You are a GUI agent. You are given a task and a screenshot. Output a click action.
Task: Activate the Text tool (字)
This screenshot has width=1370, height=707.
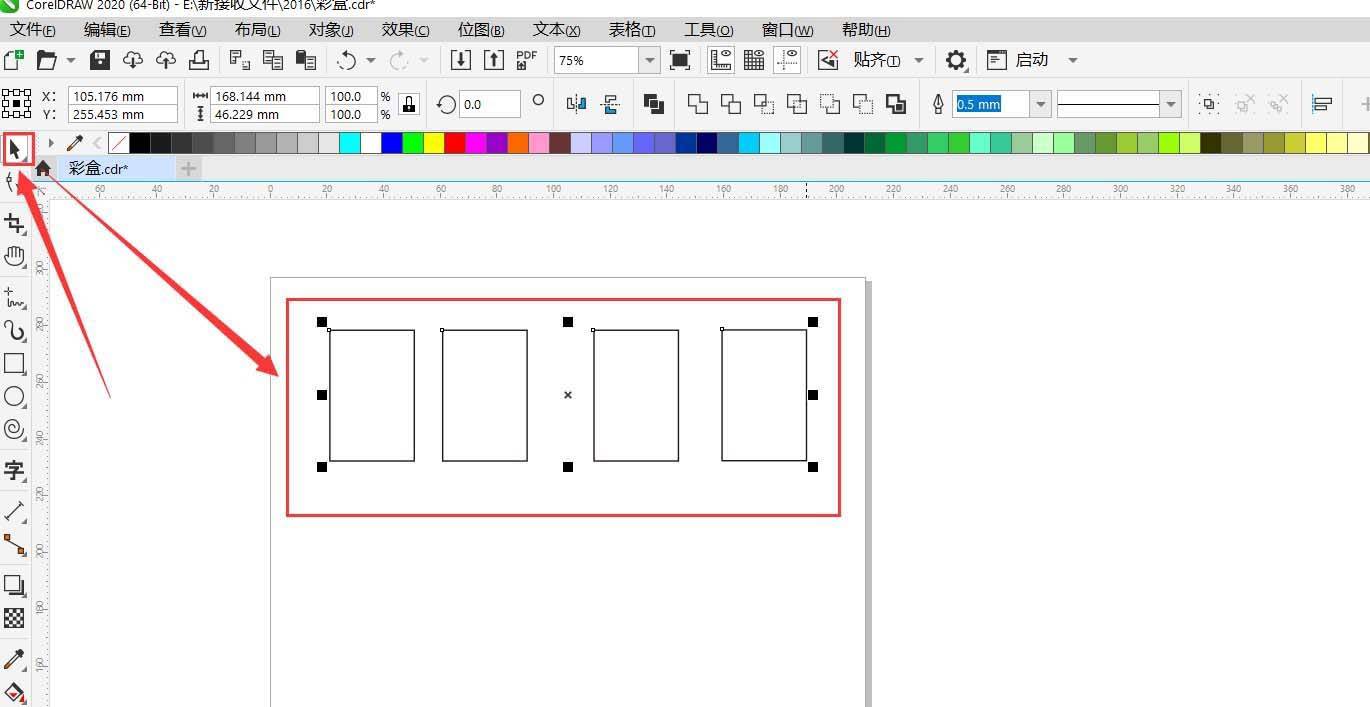pos(14,470)
